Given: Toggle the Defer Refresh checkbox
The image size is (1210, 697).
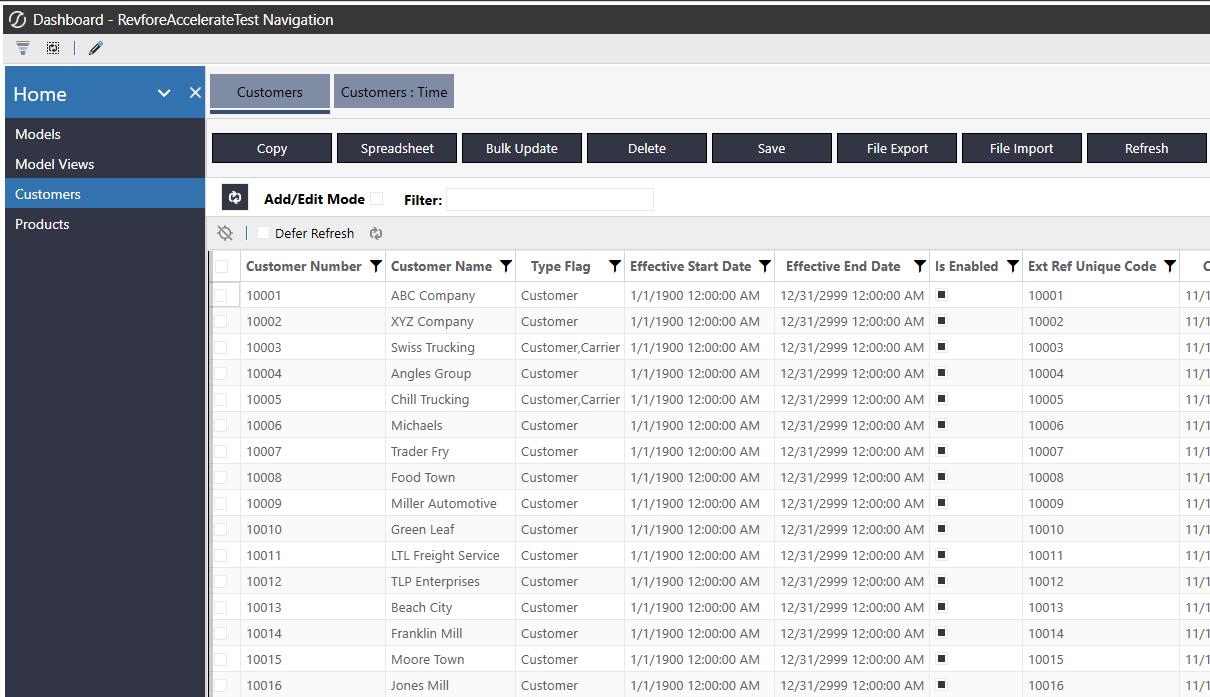Looking at the screenshot, I should click(x=264, y=233).
